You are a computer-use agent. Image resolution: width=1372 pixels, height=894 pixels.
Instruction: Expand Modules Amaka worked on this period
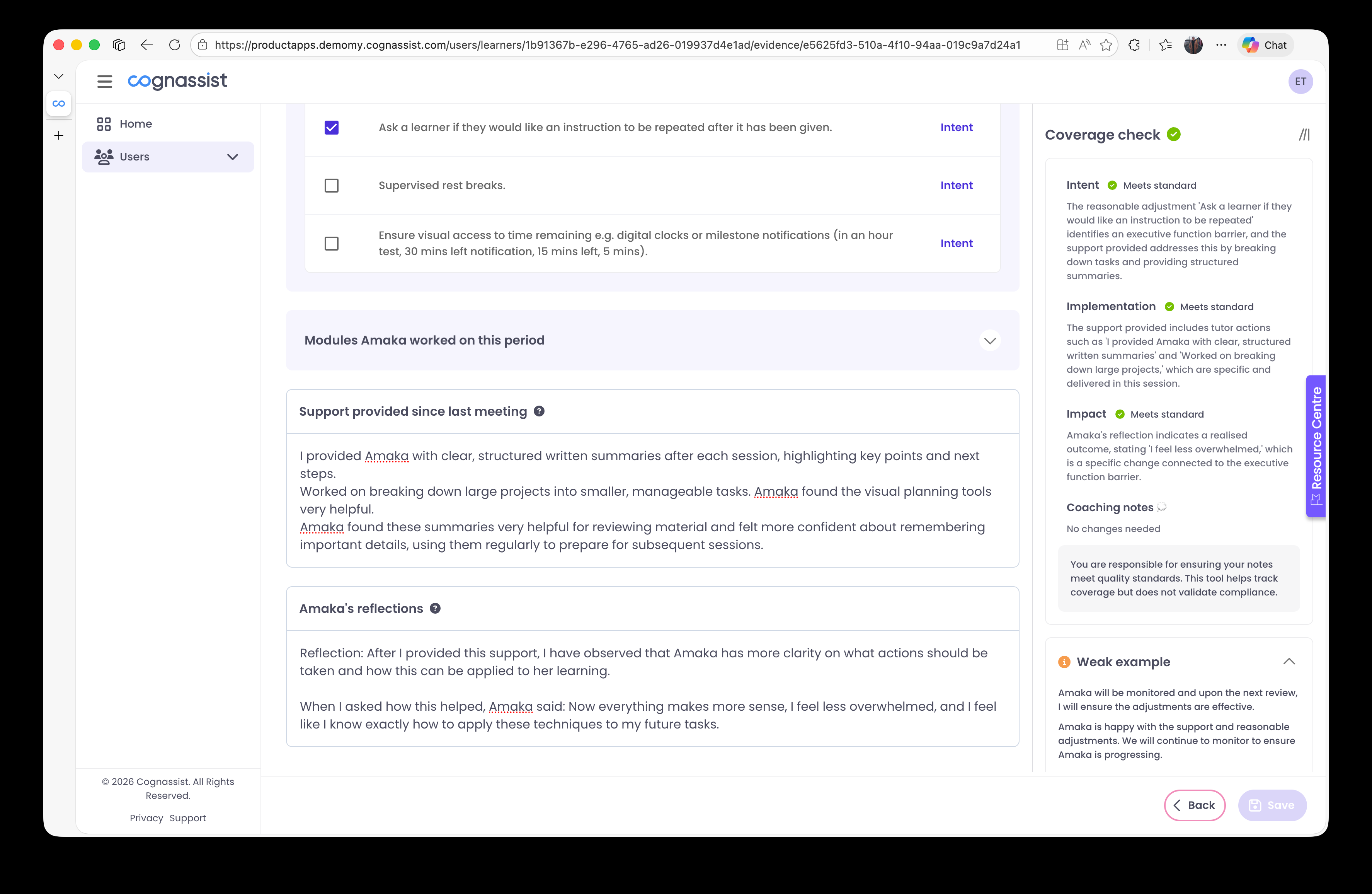[x=990, y=340]
